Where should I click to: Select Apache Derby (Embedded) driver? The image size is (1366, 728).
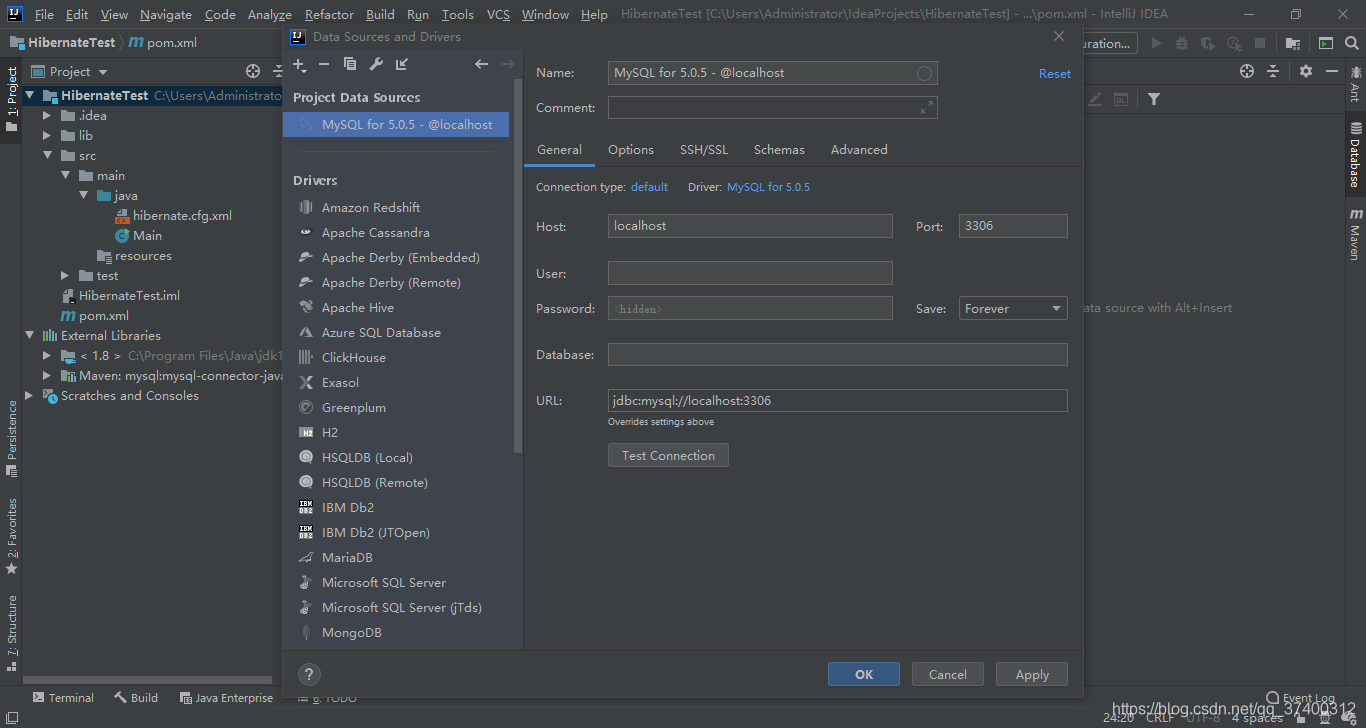401,257
